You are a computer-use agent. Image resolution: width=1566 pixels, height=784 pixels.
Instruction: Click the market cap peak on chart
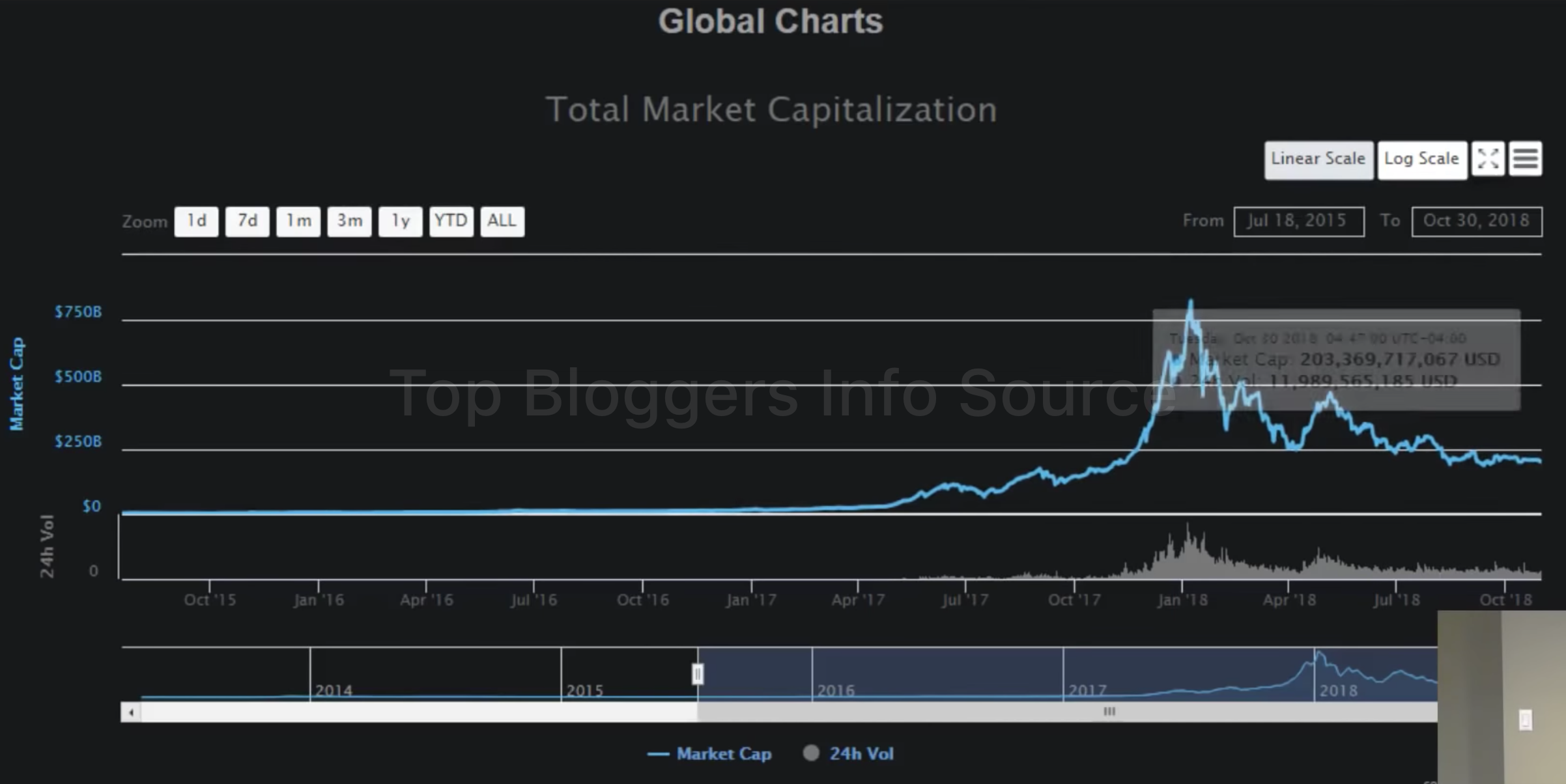pyautogui.click(x=1191, y=302)
